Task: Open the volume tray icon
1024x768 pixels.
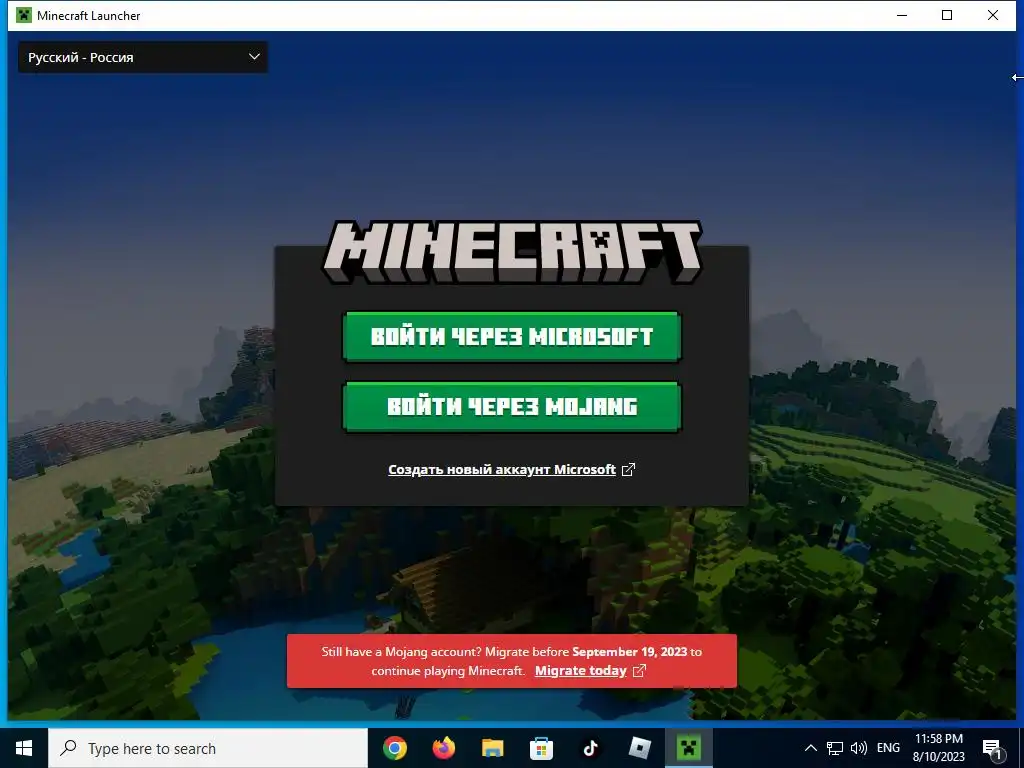Action: coord(859,748)
